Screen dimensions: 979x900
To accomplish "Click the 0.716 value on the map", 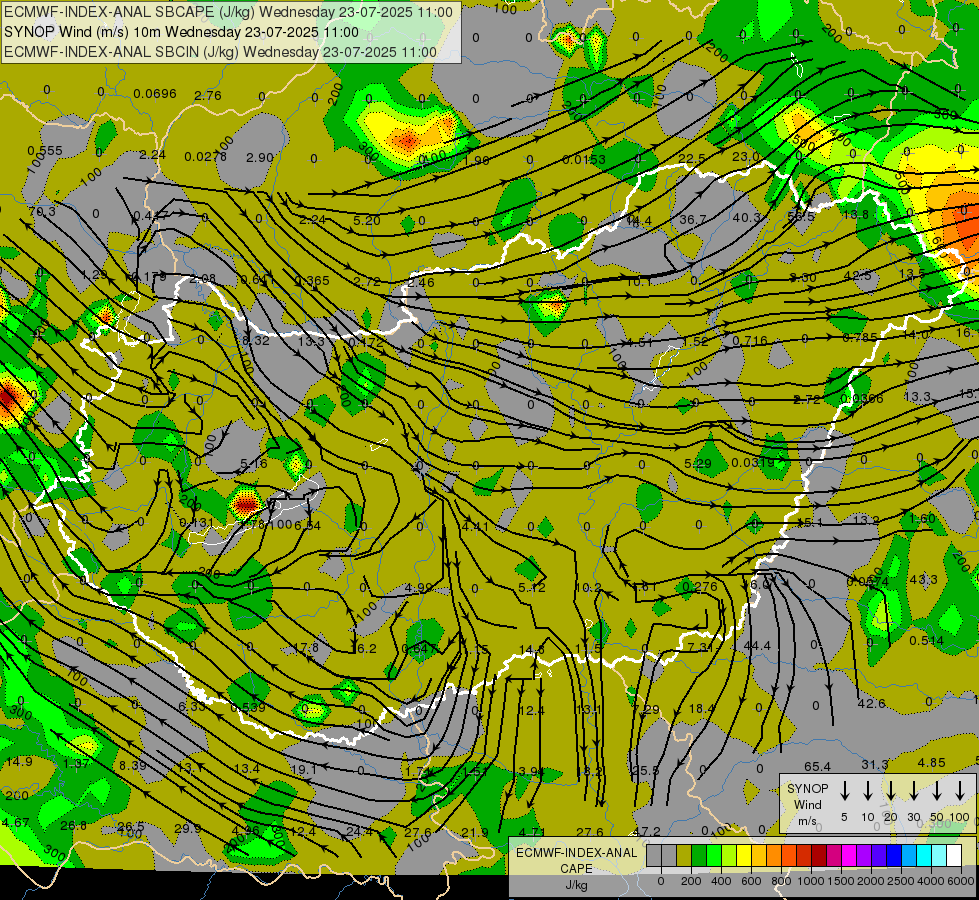I will pos(749,340).
